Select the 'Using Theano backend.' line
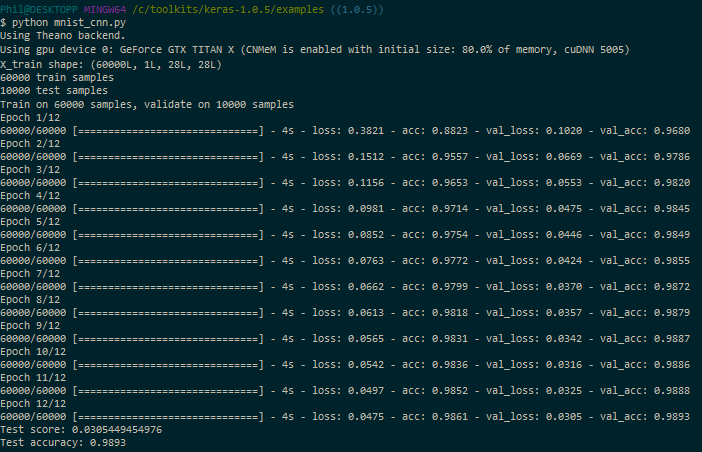 click(63, 36)
